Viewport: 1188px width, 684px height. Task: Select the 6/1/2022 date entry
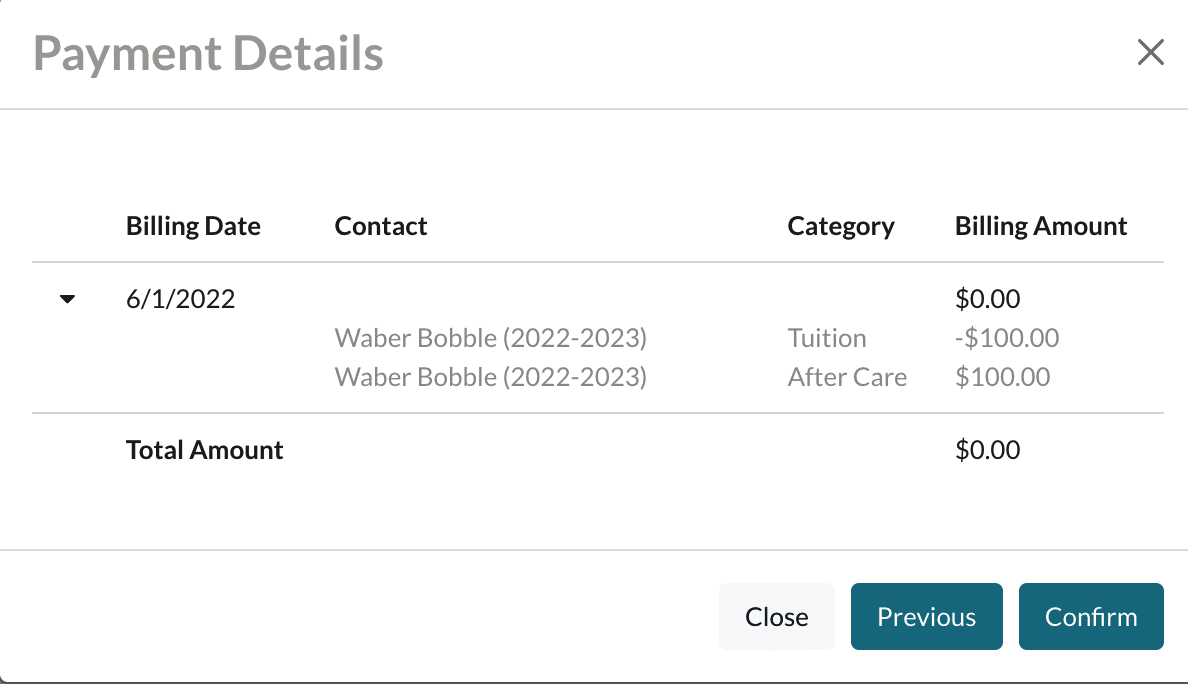(x=181, y=298)
